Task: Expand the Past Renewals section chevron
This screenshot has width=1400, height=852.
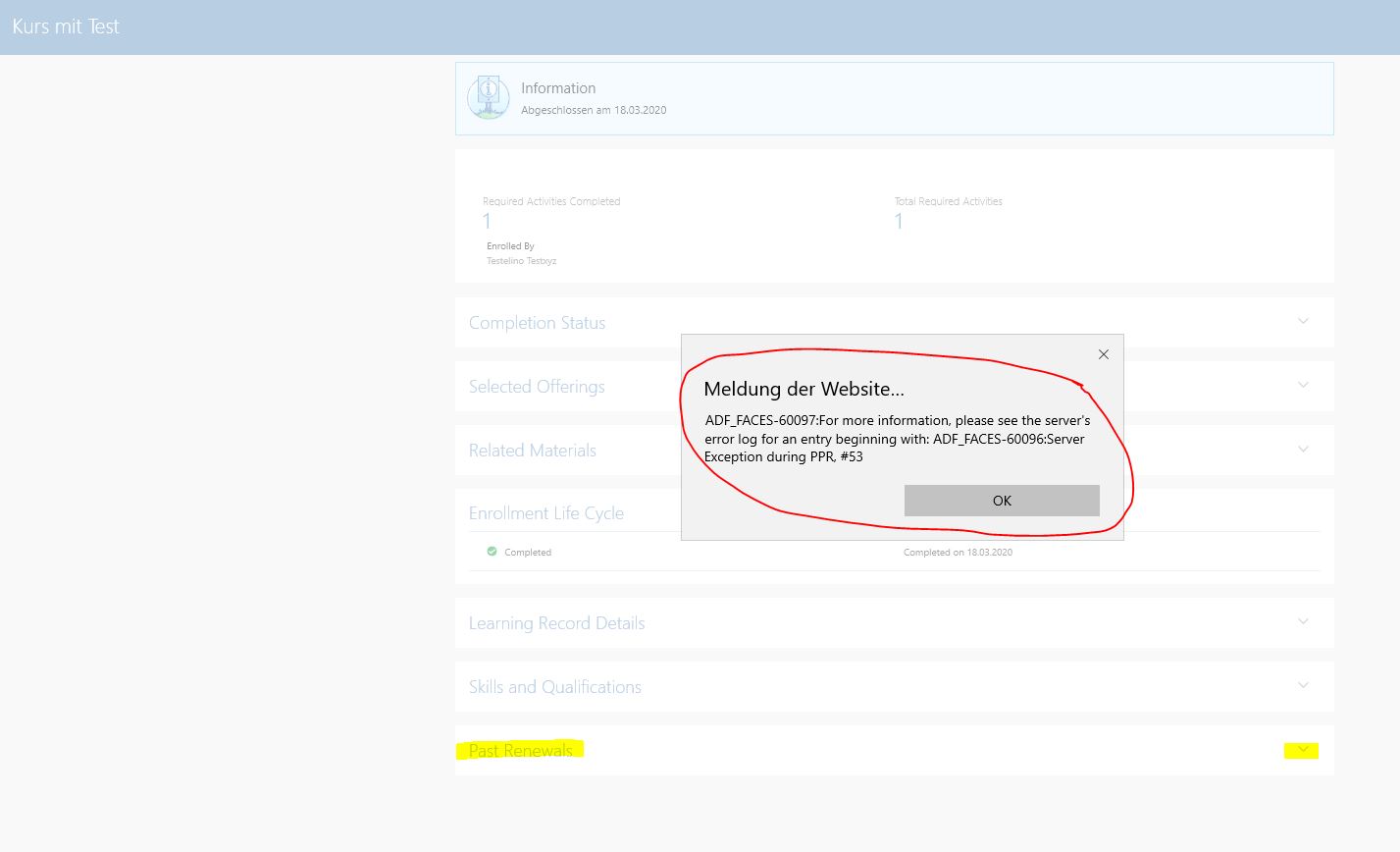Action: point(1304,750)
